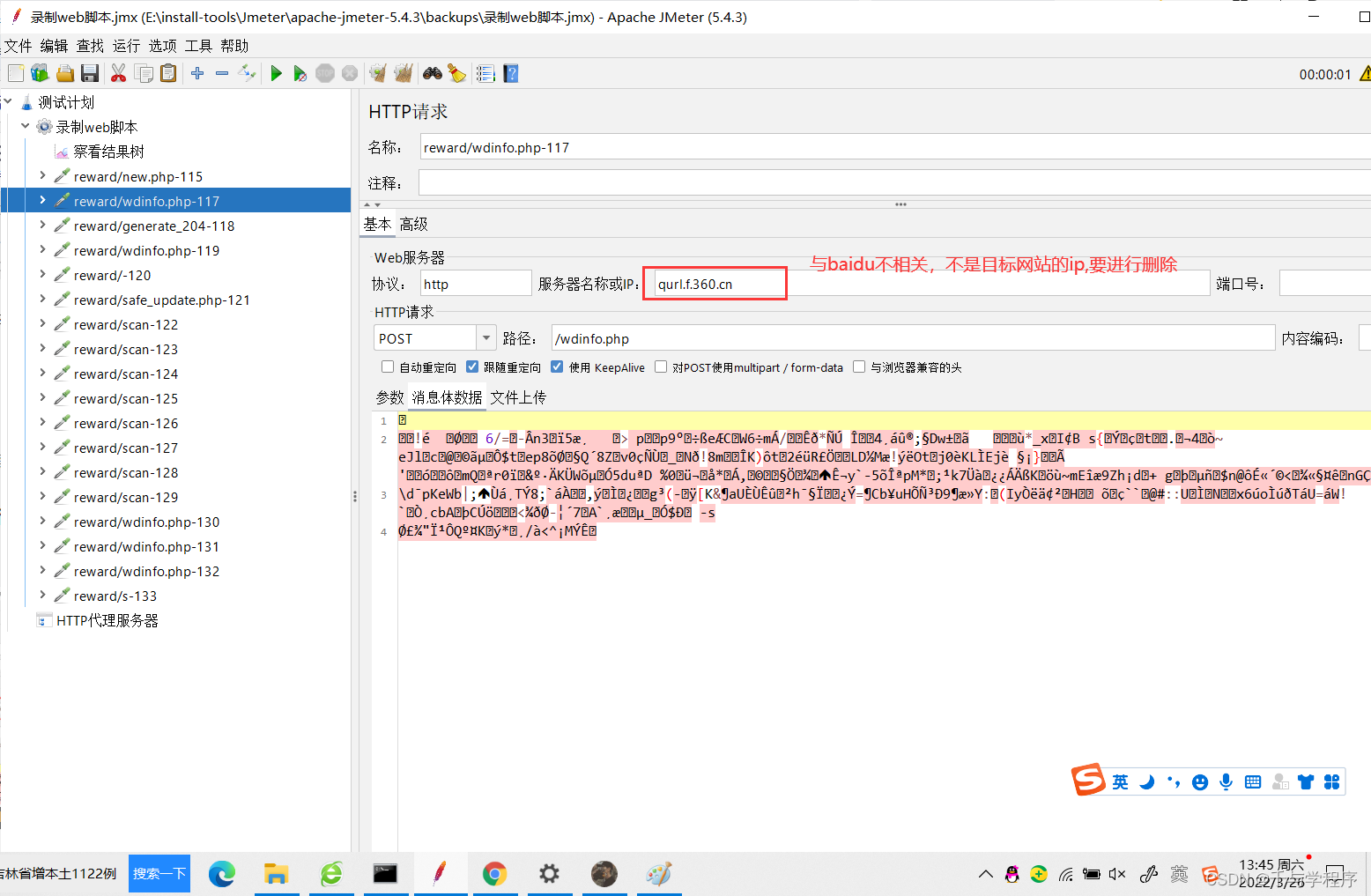
Task: Expand reward/new.php-115 tree node
Action: click(x=42, y=175)
